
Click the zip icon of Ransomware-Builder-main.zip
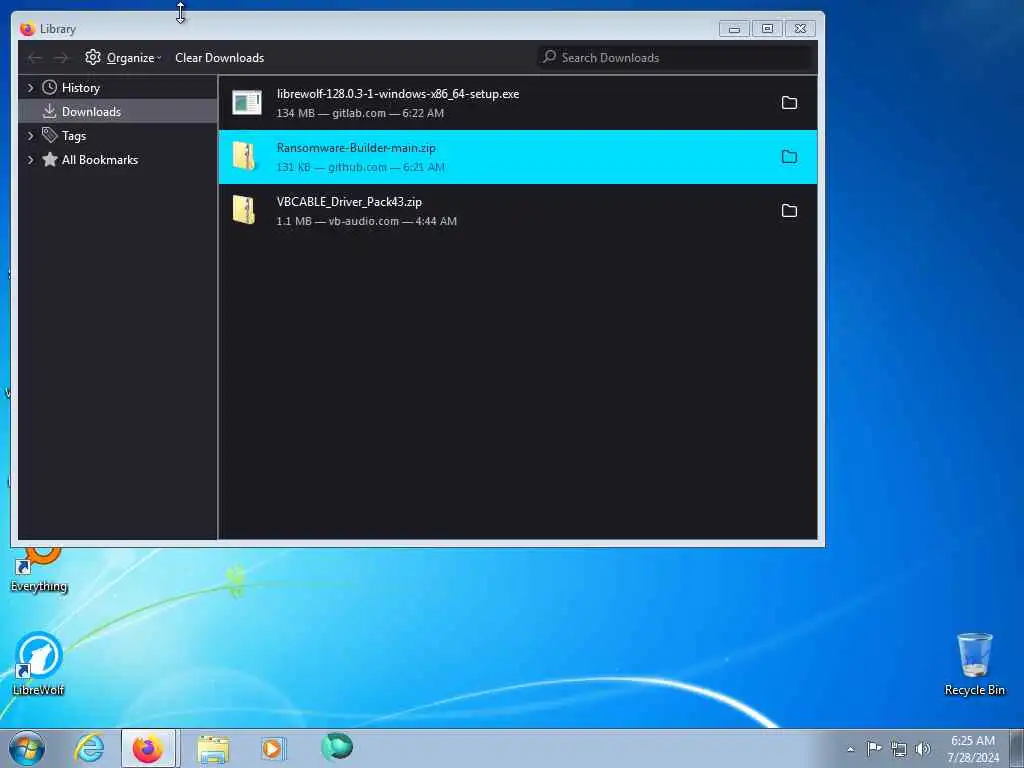[x=244, y=157]
